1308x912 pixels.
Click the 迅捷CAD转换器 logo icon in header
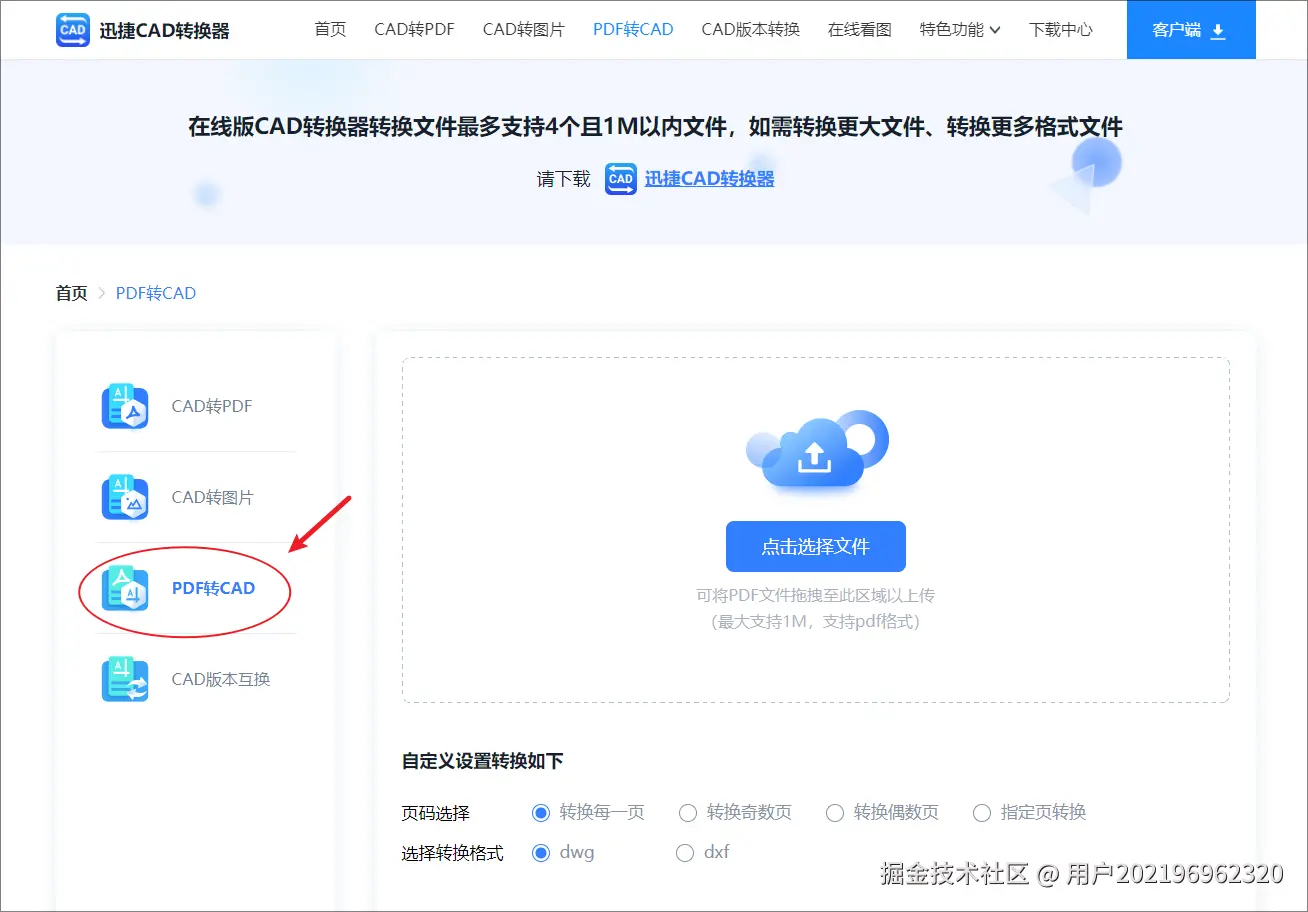coord(73,30)
